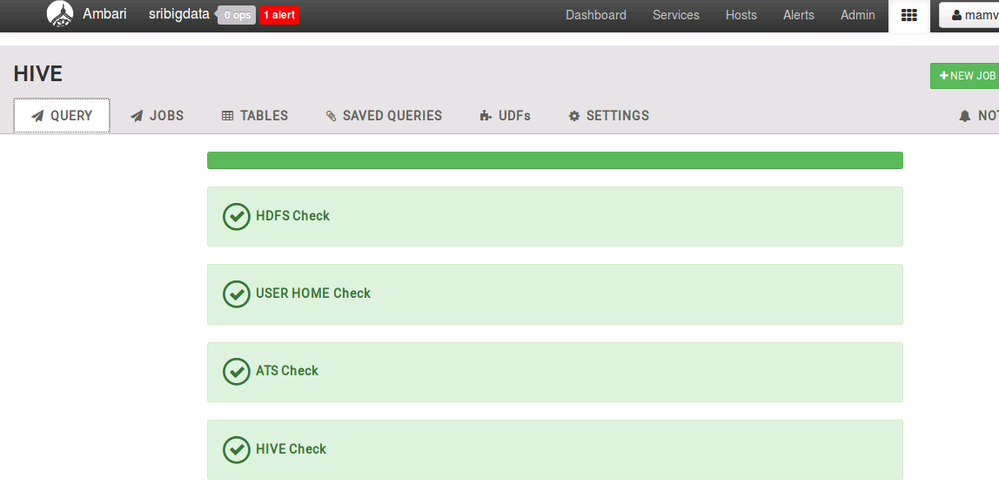
Task: Open the Query tab
Action: click(62, 116)
